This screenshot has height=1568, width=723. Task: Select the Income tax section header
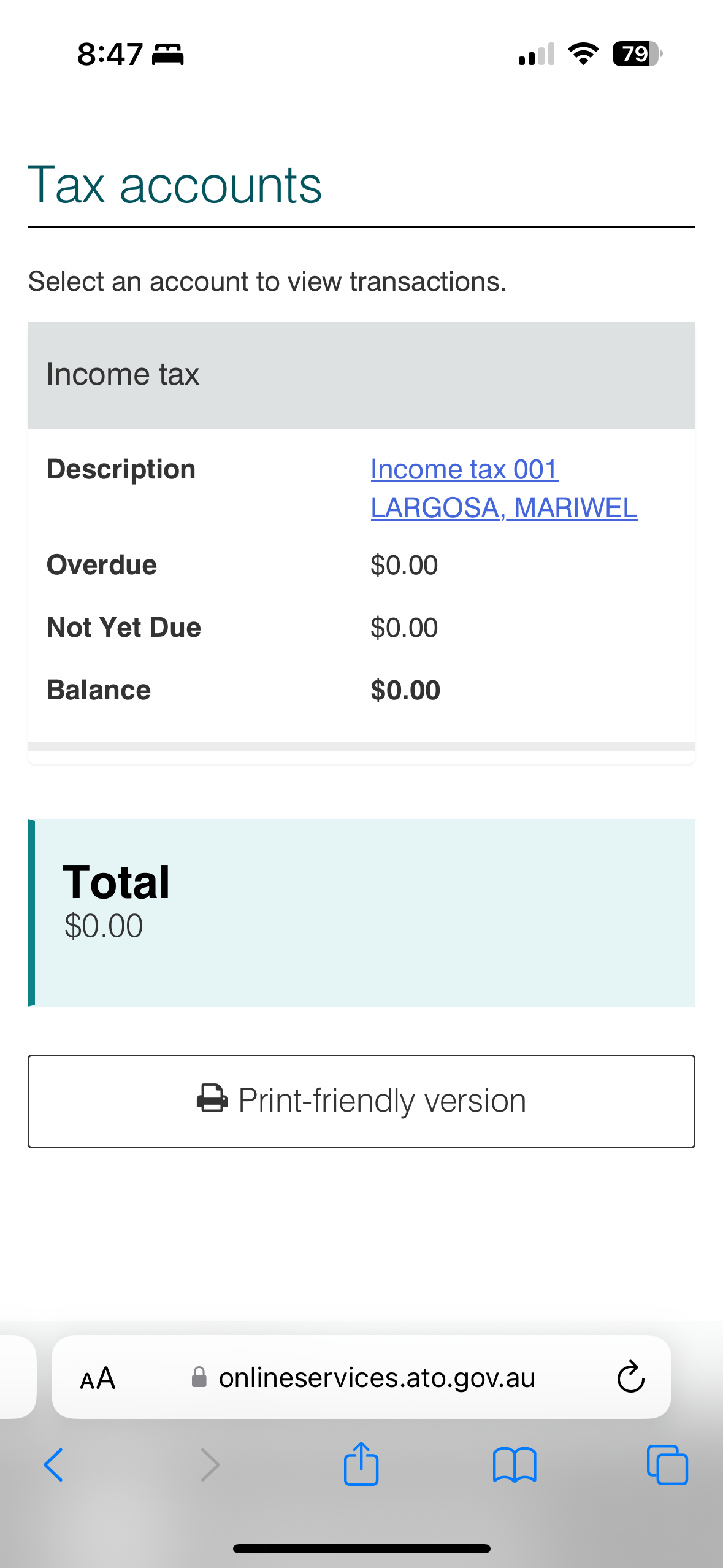point(361,375)
